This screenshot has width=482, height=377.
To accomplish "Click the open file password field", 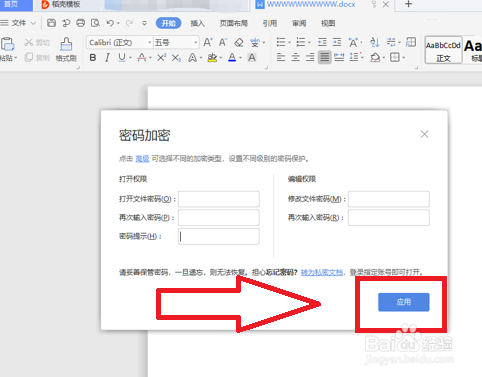I will 219,199.
